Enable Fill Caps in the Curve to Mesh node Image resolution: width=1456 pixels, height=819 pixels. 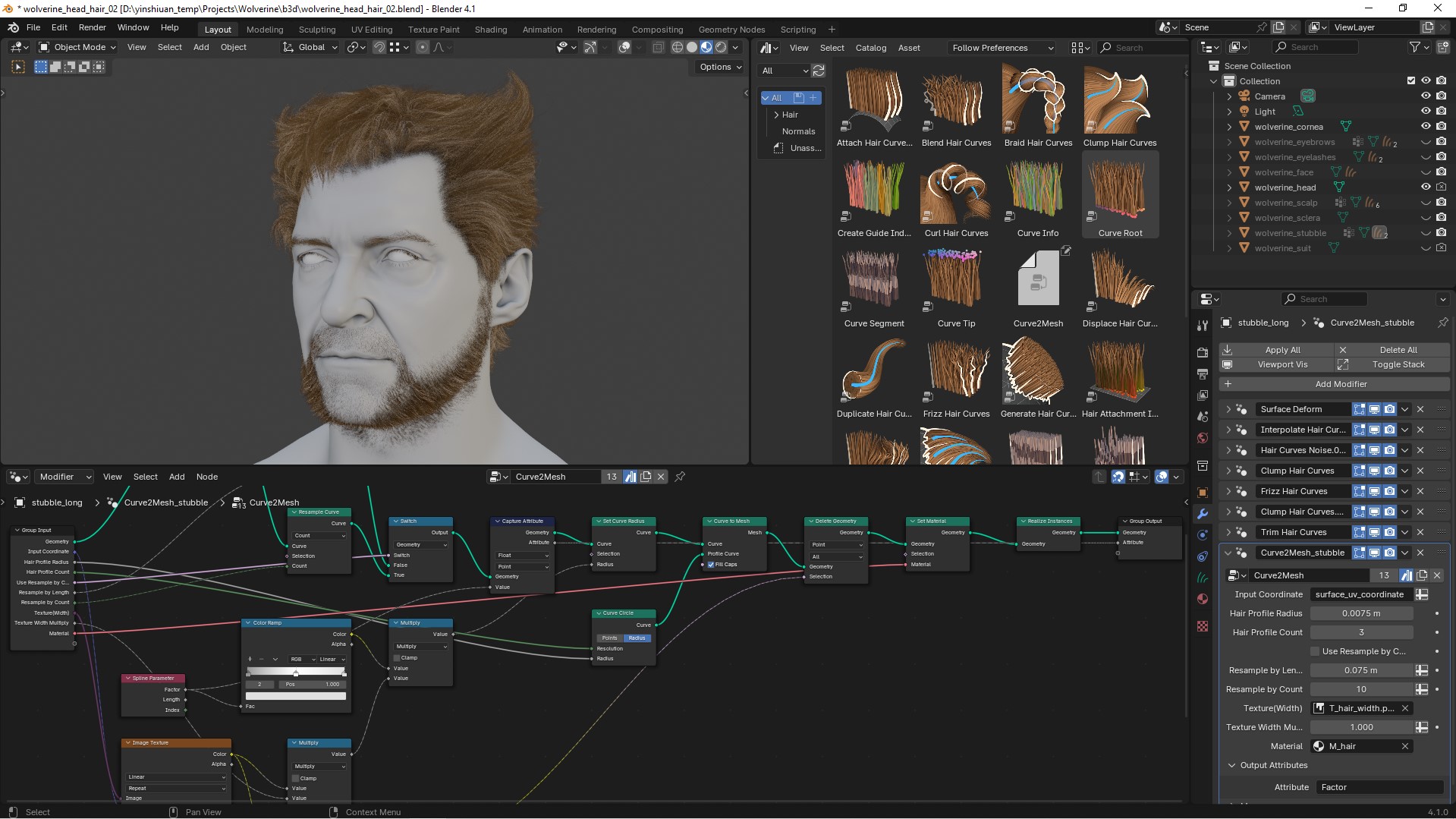click(711, 564)
